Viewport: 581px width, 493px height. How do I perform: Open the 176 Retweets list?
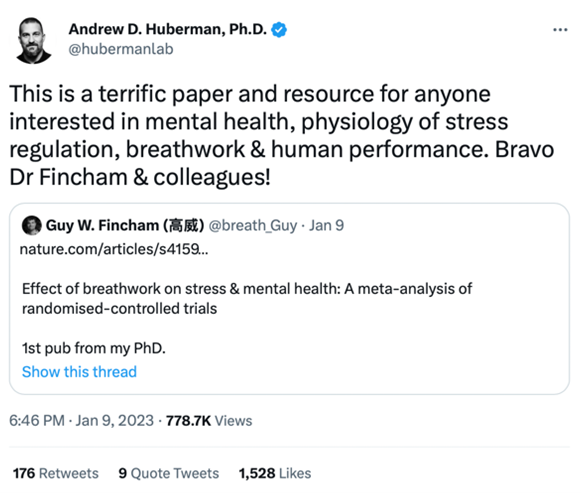coord(56,473)
